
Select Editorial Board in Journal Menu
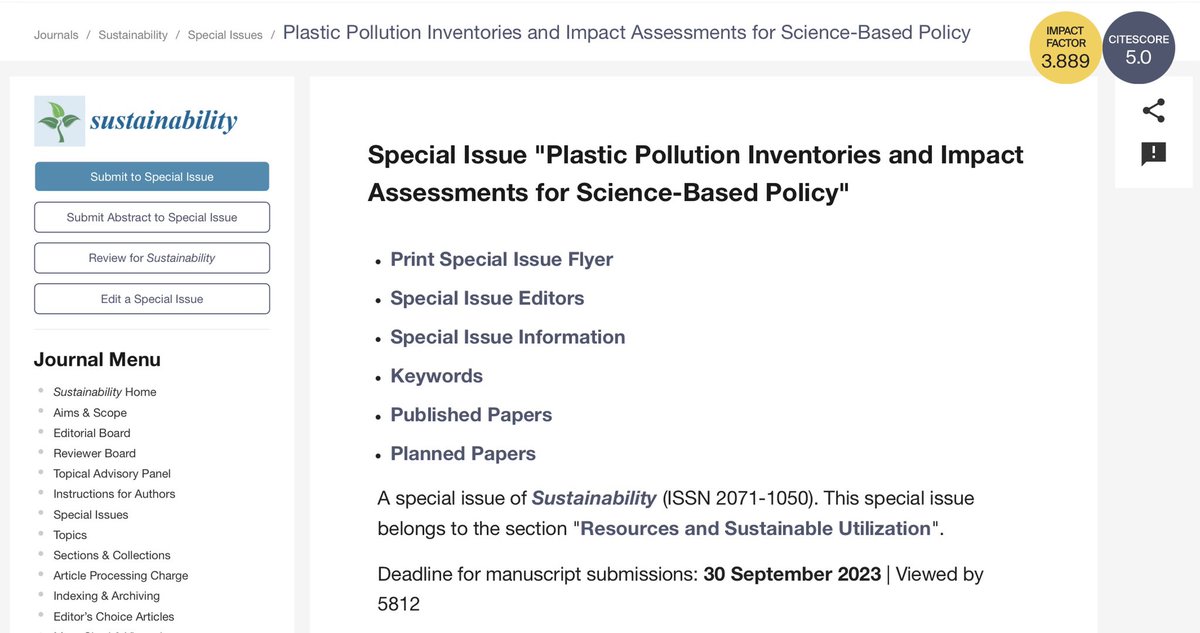[92, 433]
